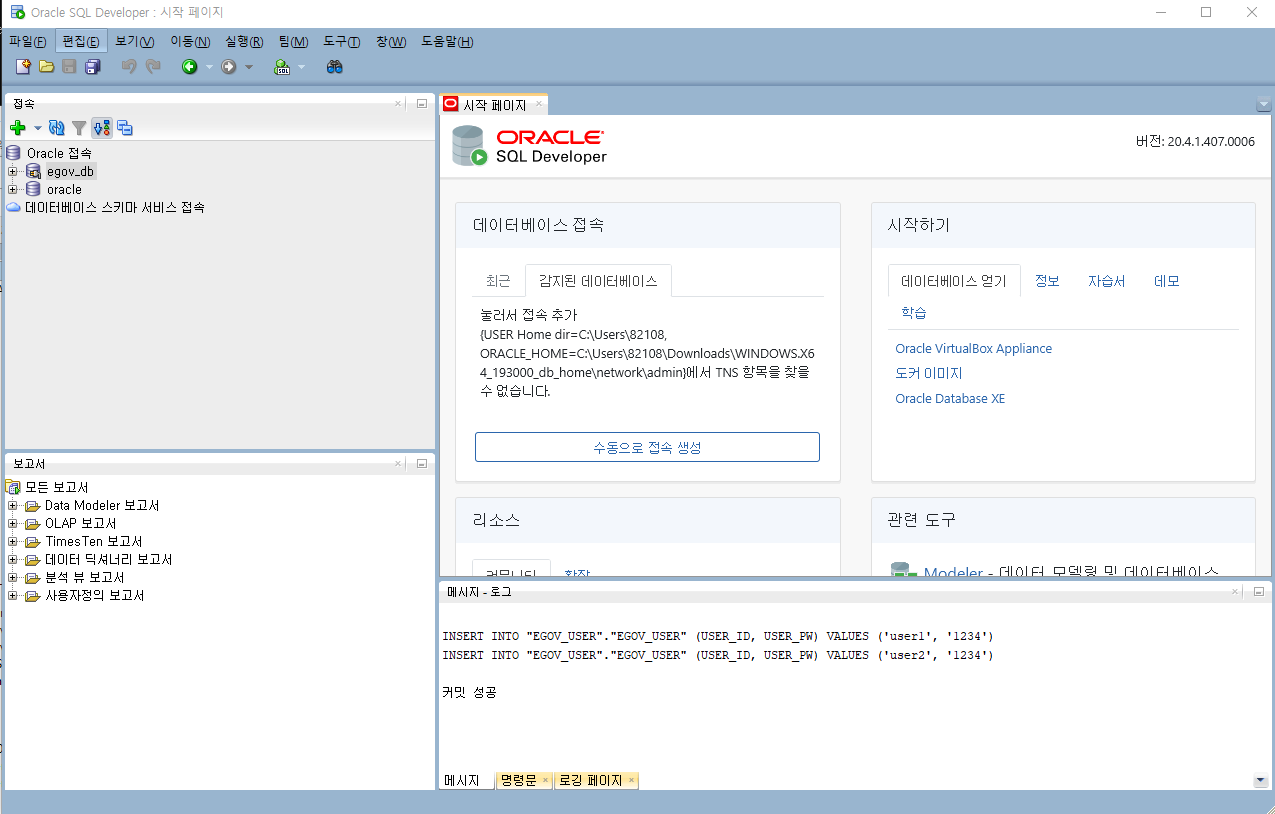Open the 도움말 menu
Screen dimensions: 1275x814
[447, 41]
